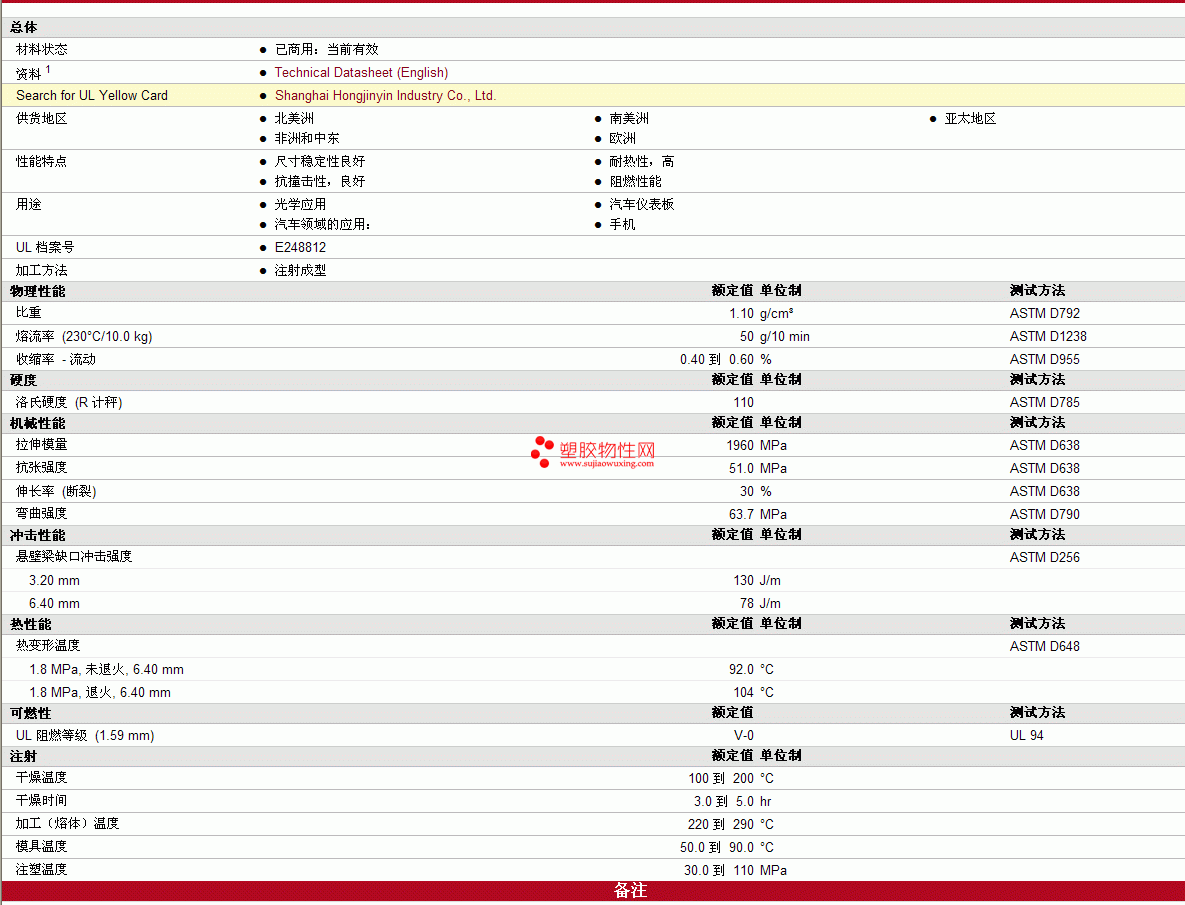
Task: Click the UL 94 test method
Action: click(1026, 736)
